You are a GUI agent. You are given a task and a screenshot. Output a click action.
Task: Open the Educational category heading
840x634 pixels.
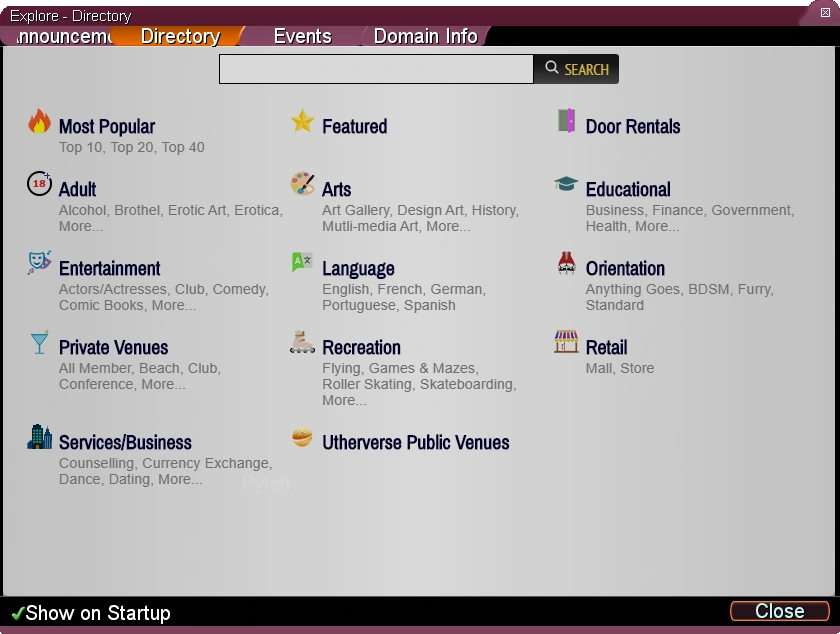[628, 189]
